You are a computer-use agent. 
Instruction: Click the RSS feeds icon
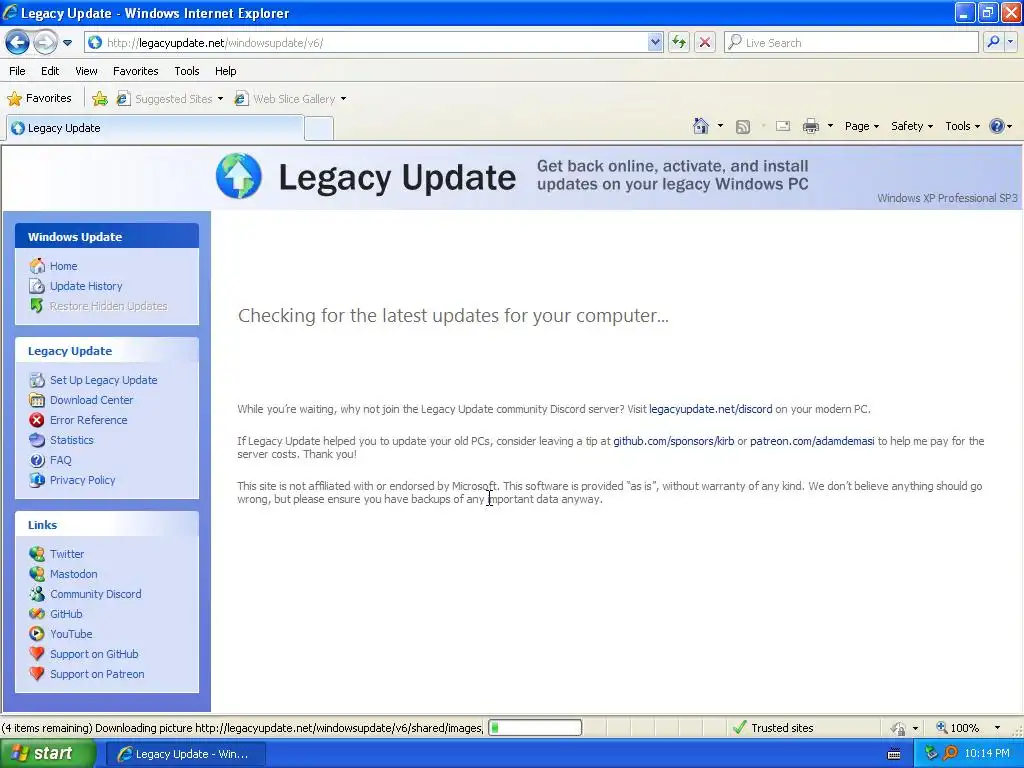click(743, 127)
